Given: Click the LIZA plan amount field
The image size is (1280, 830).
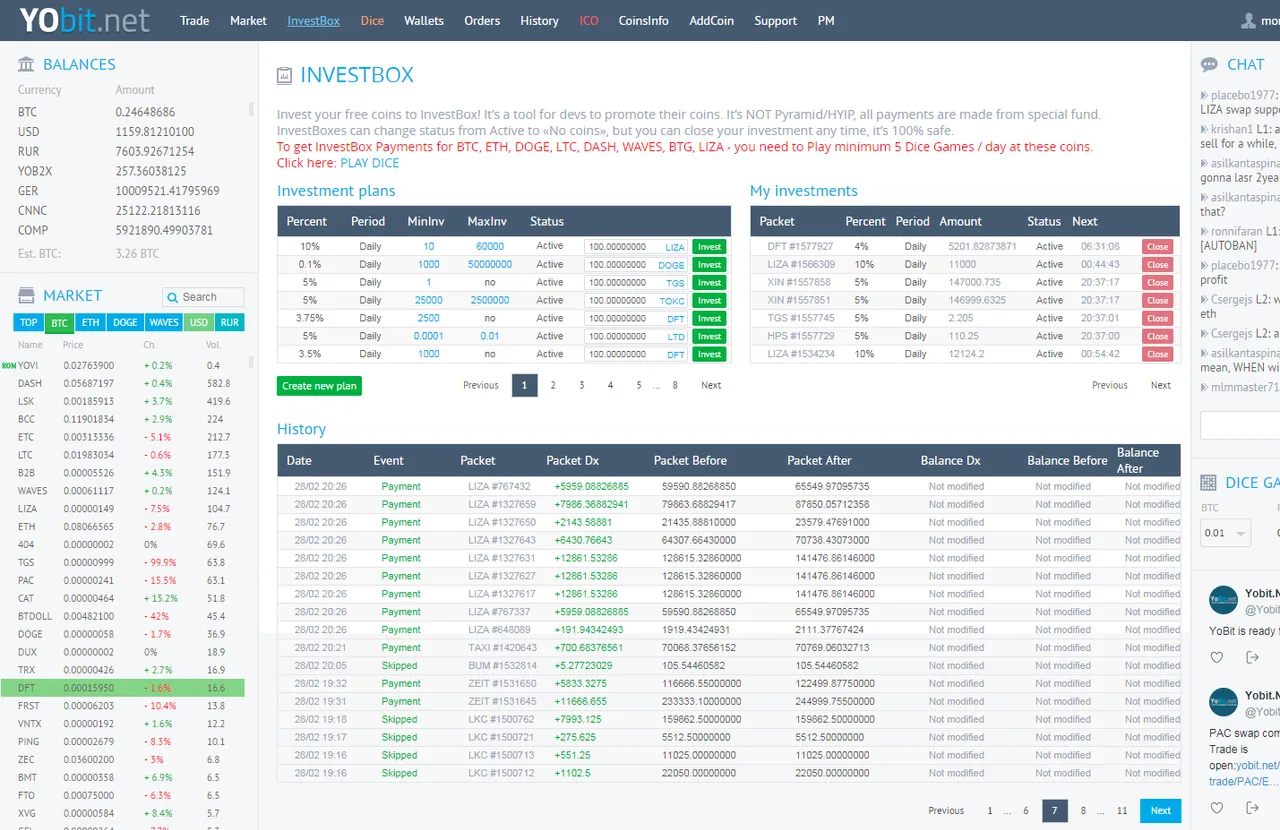Looking at the screenshot, I should tap(636, 247).
